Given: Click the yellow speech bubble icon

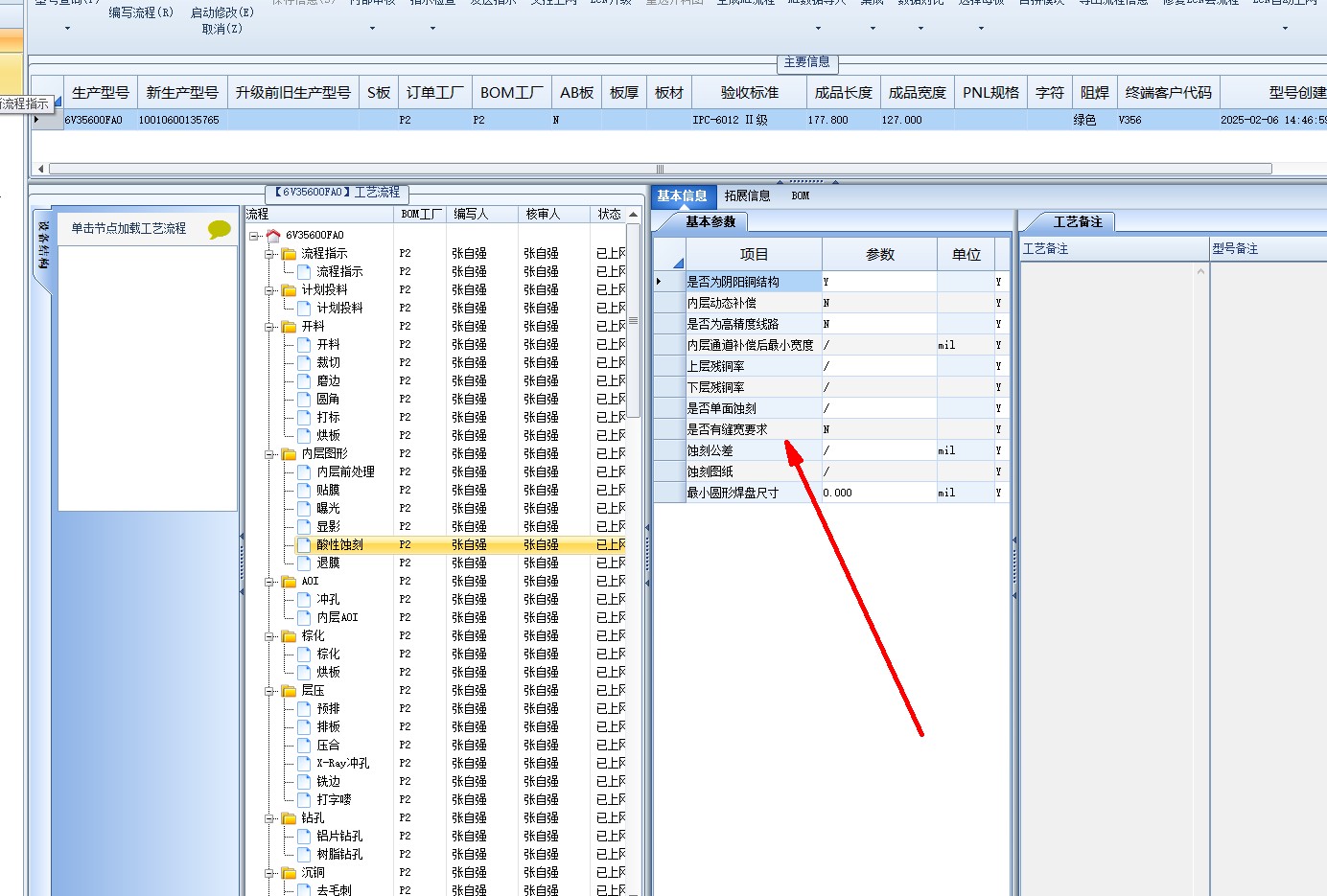Looking at the screenshot, I should pyautogui.click(x=220, y=229).
